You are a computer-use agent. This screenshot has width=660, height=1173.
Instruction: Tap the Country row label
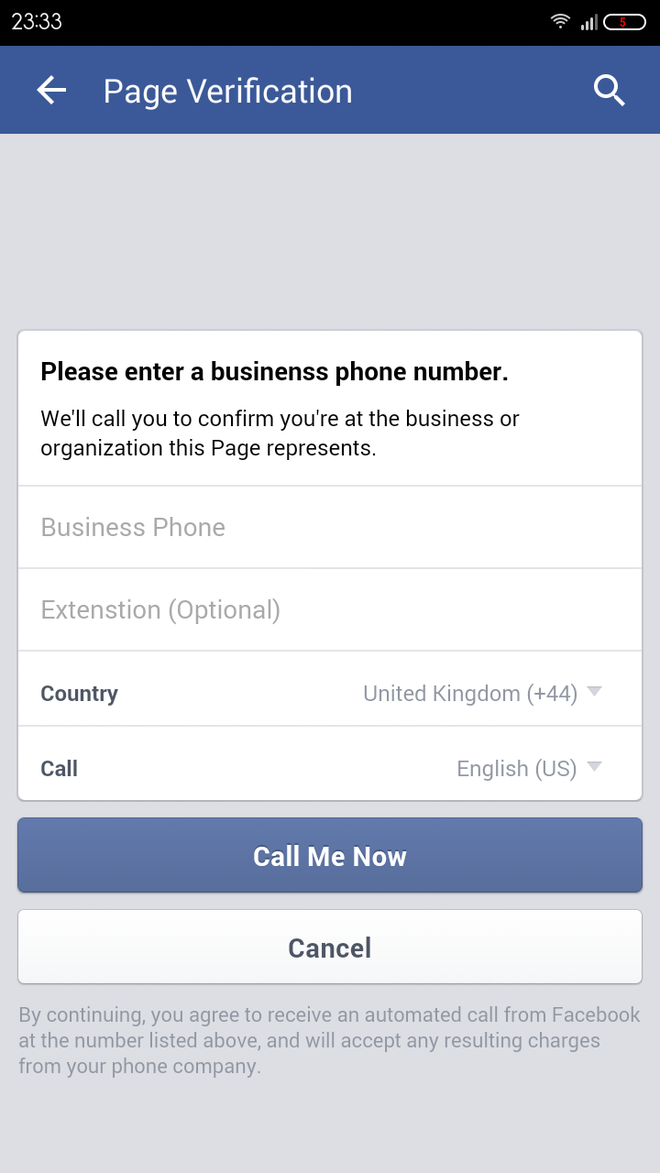coord(79,694)
